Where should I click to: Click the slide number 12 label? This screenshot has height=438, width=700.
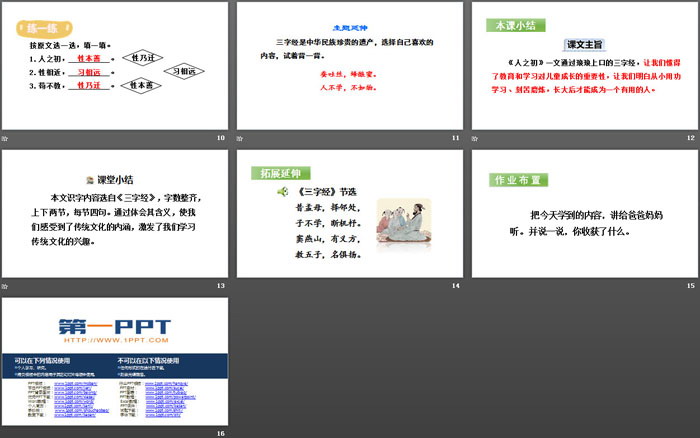691,138
